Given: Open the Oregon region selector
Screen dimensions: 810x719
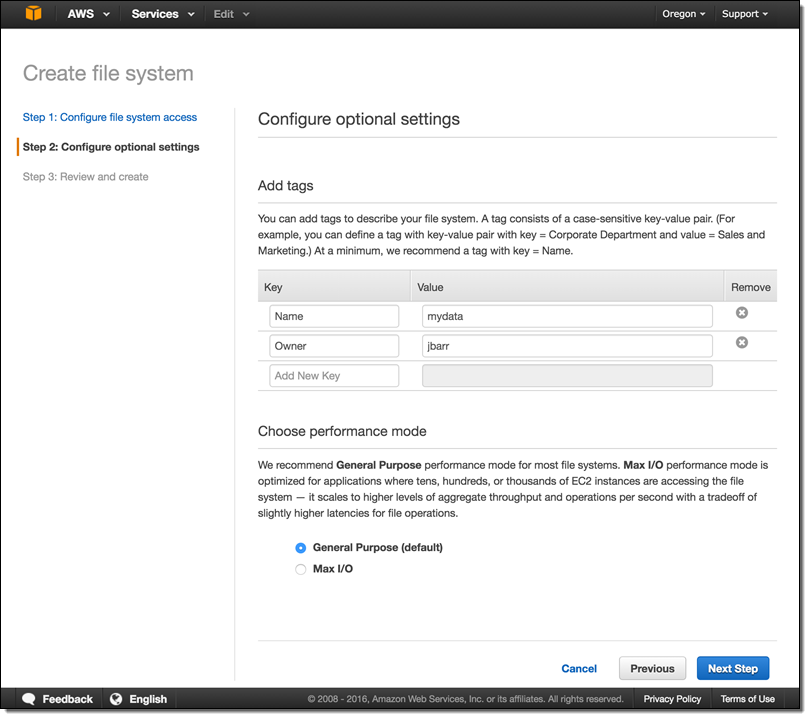Looking at the screenshot, I should point(684,14).
